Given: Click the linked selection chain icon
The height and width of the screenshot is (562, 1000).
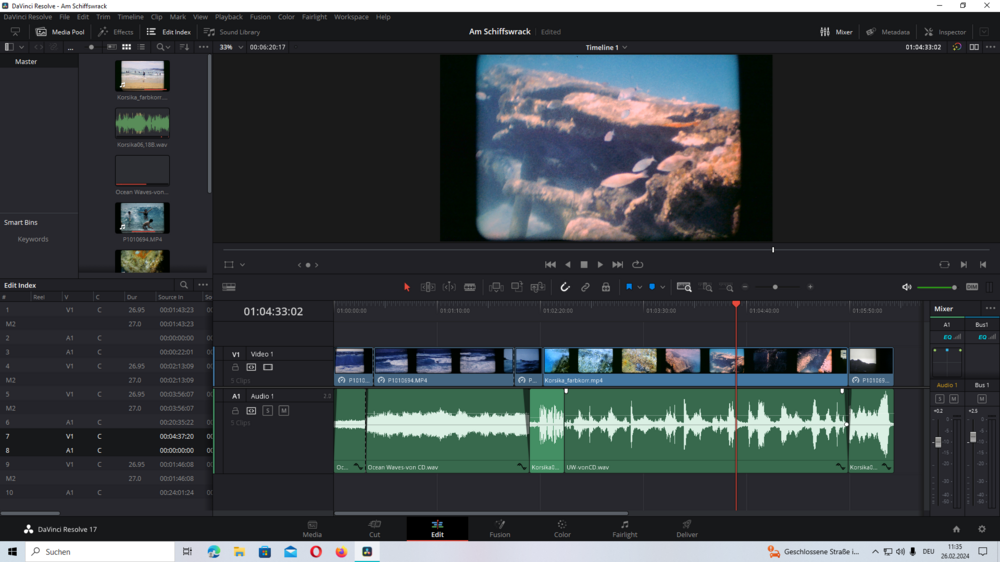Looking at the screenshot, I should 585,287.
